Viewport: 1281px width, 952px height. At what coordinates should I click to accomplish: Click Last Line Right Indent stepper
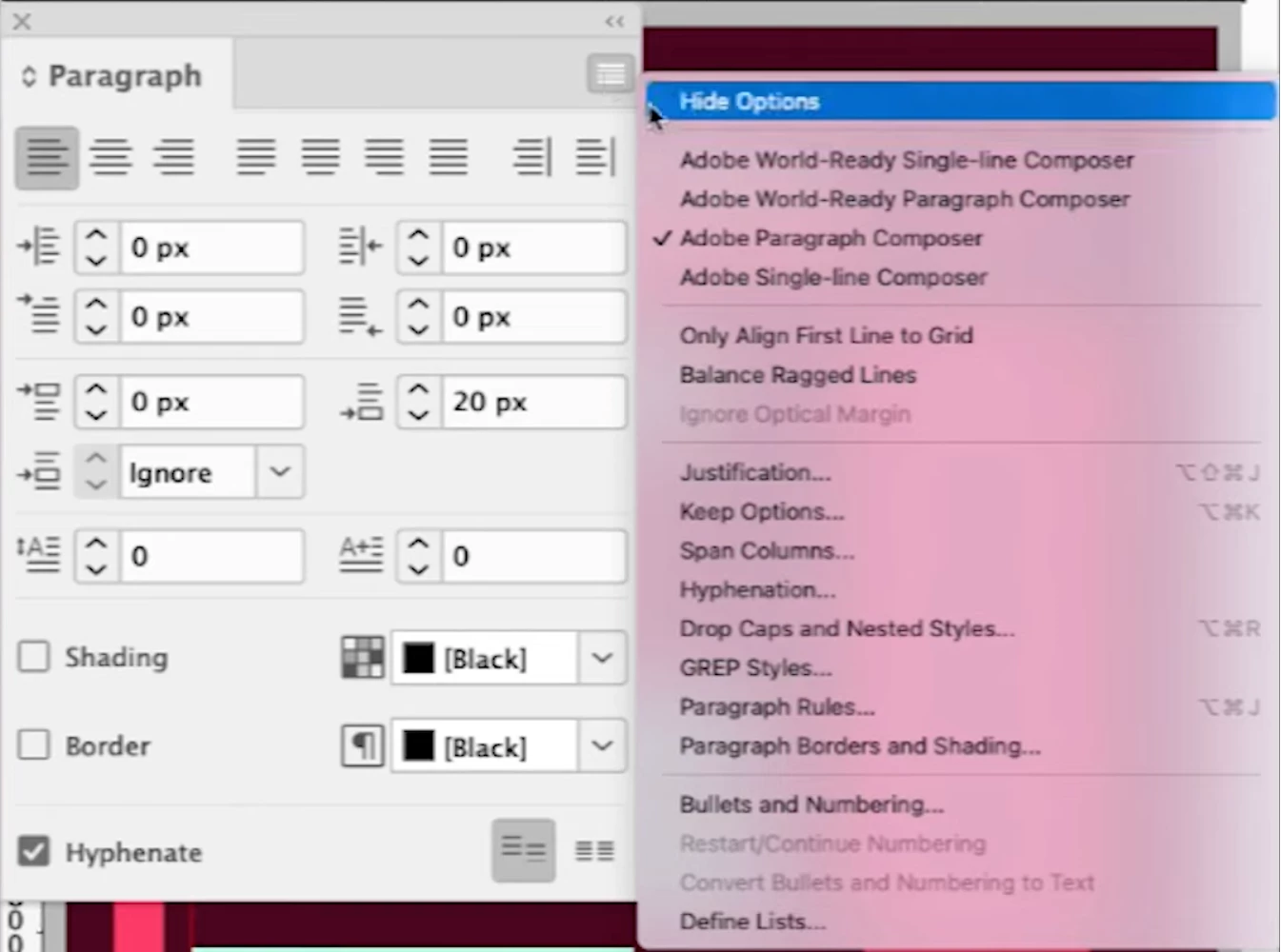click(418, 316)
